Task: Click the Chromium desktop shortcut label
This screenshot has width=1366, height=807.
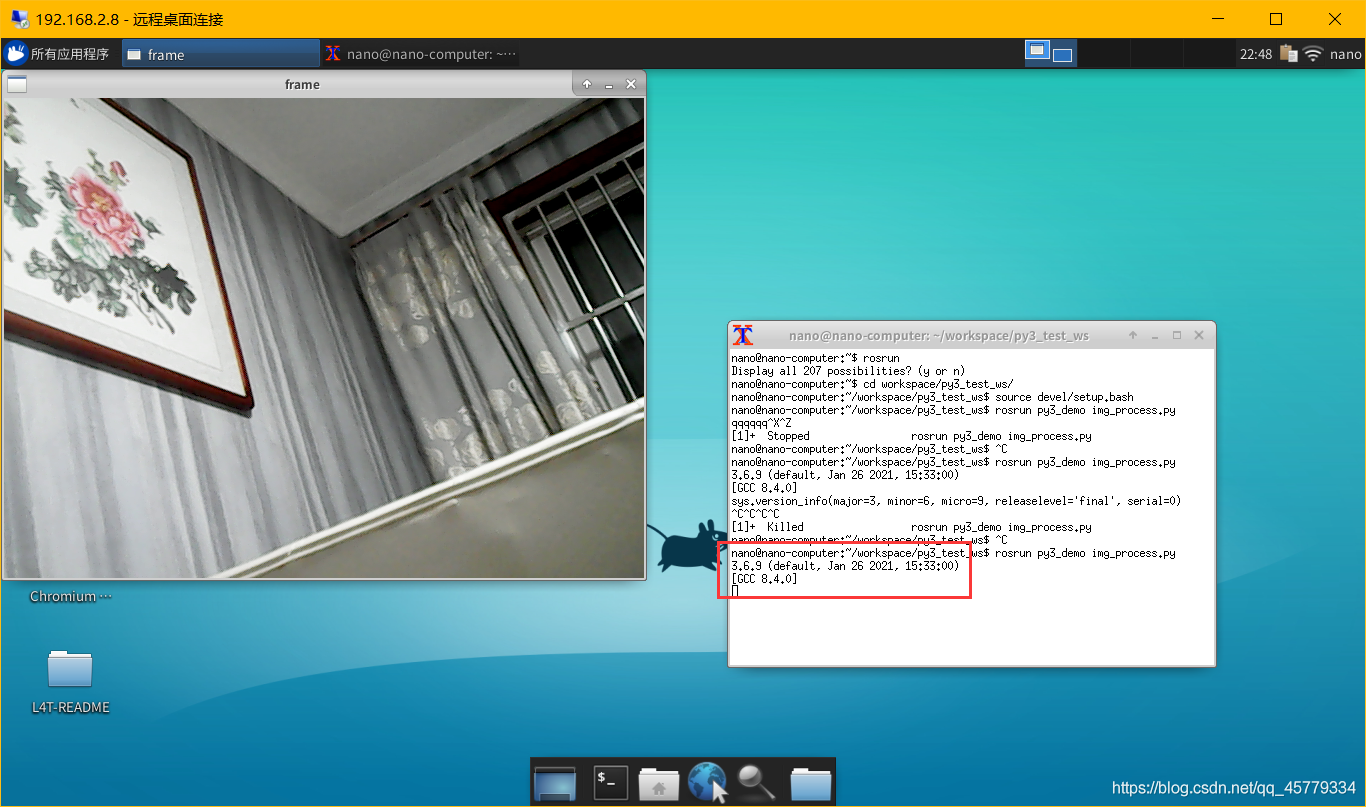Action: pos(70,596)
